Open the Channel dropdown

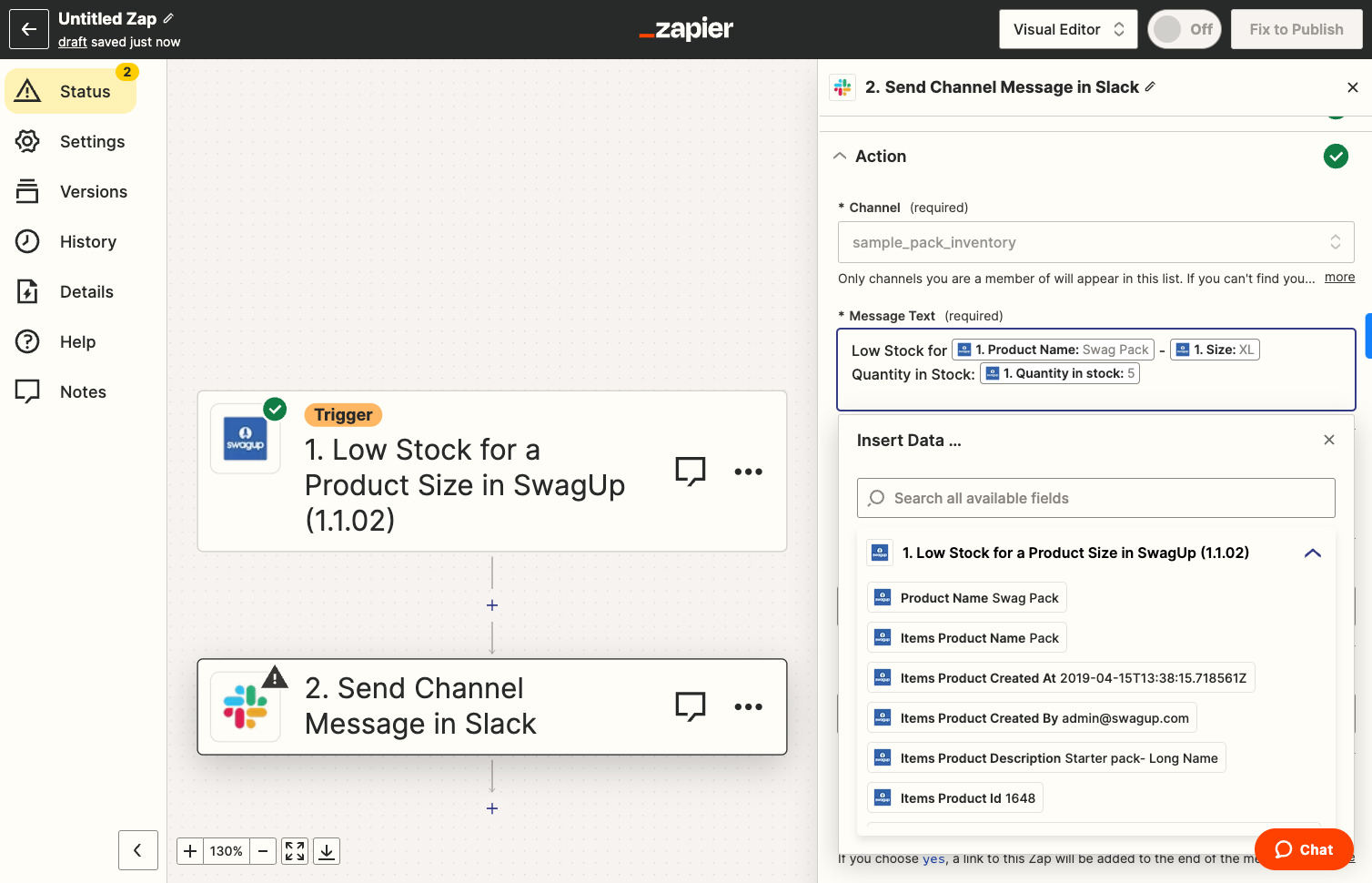click(x=1096, y=242)
